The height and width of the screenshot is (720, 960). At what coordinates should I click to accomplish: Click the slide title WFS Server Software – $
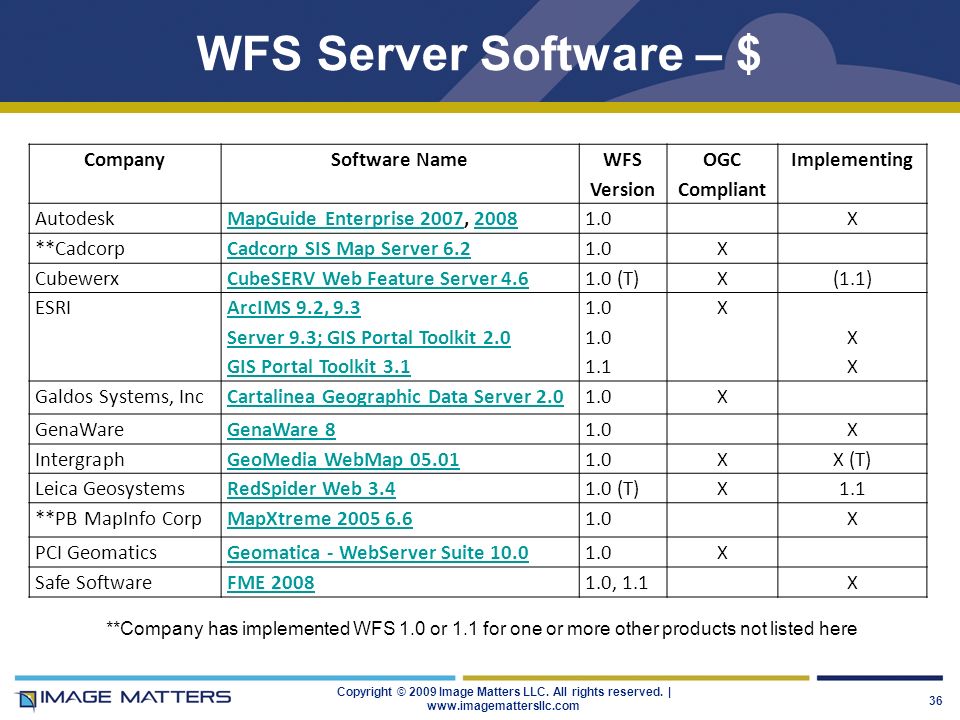coord(479,53)
